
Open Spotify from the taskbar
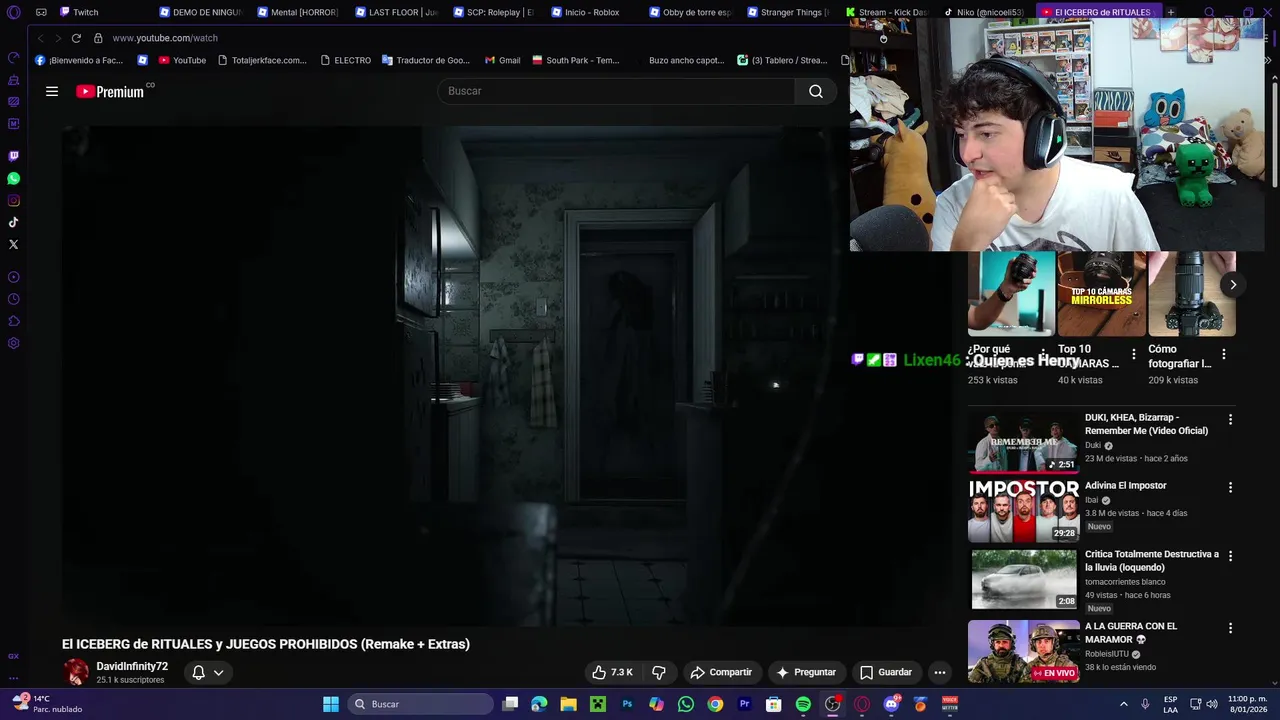point(803,704)
